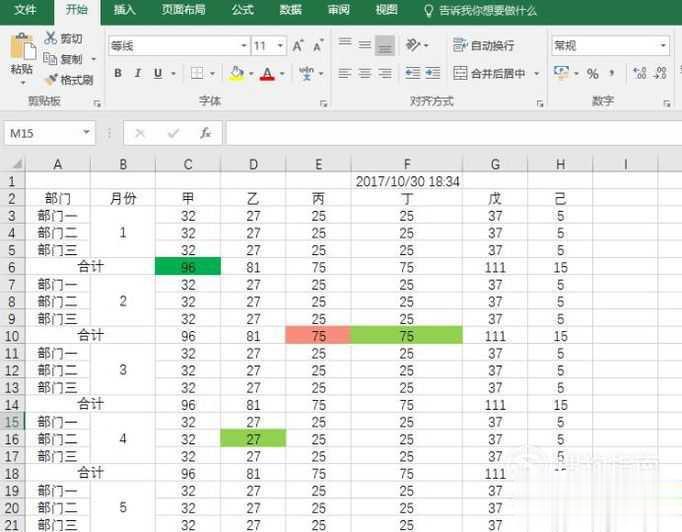682x532 pixels.
Task: Open font size dropdown 11
Action: (x=280, y=46)
